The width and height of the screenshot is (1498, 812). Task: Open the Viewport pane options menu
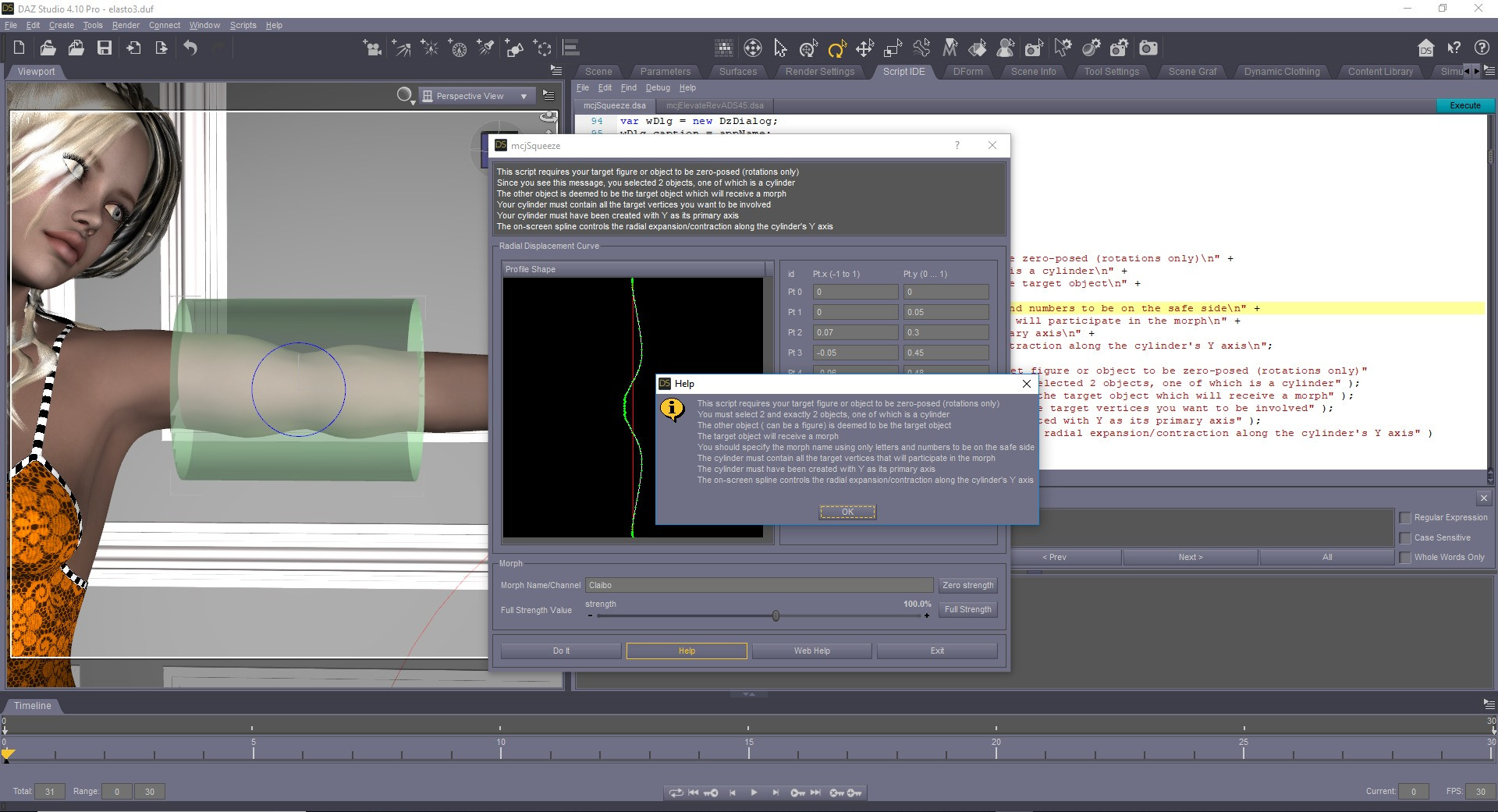tap(556, 70)
